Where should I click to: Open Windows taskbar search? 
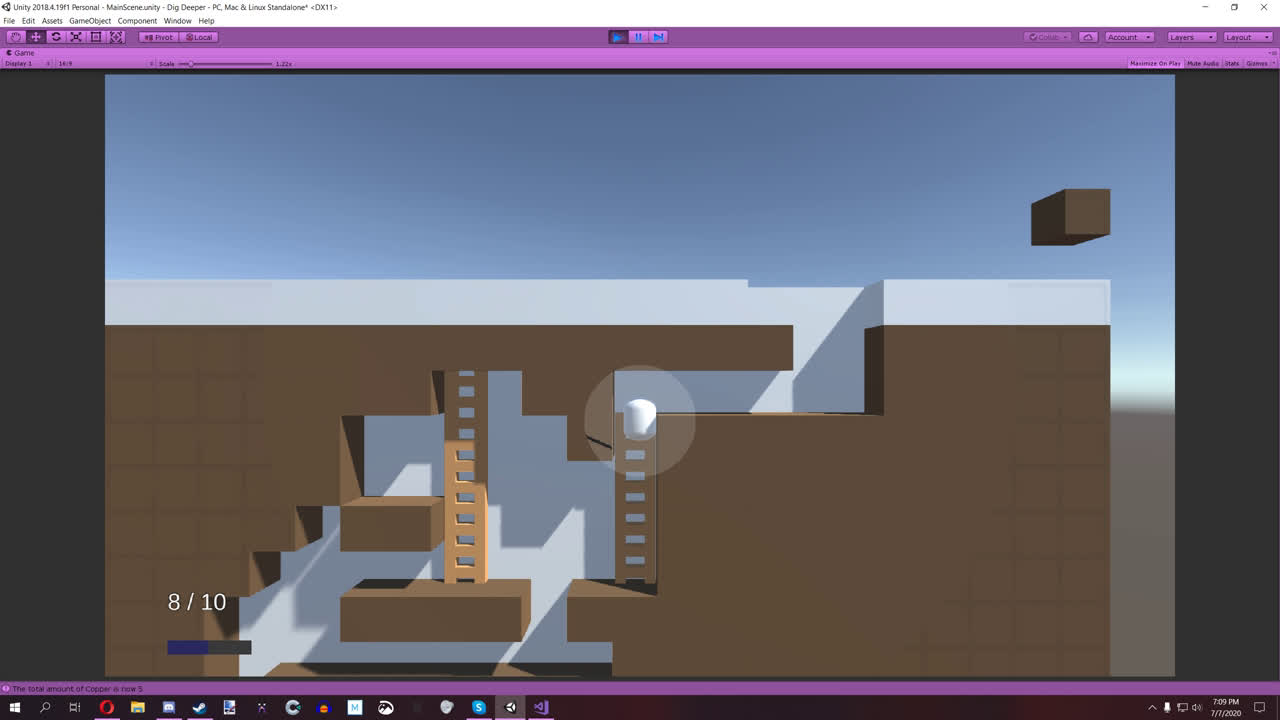tap(45, 708)
